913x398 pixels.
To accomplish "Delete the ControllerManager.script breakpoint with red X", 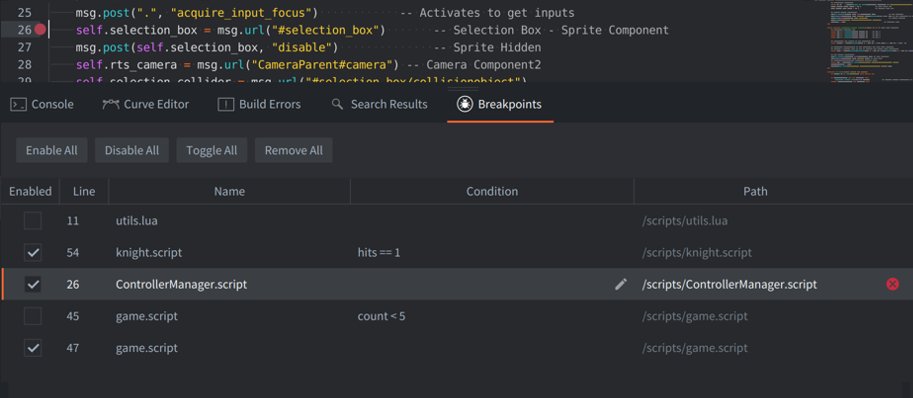I will (892, 284).
